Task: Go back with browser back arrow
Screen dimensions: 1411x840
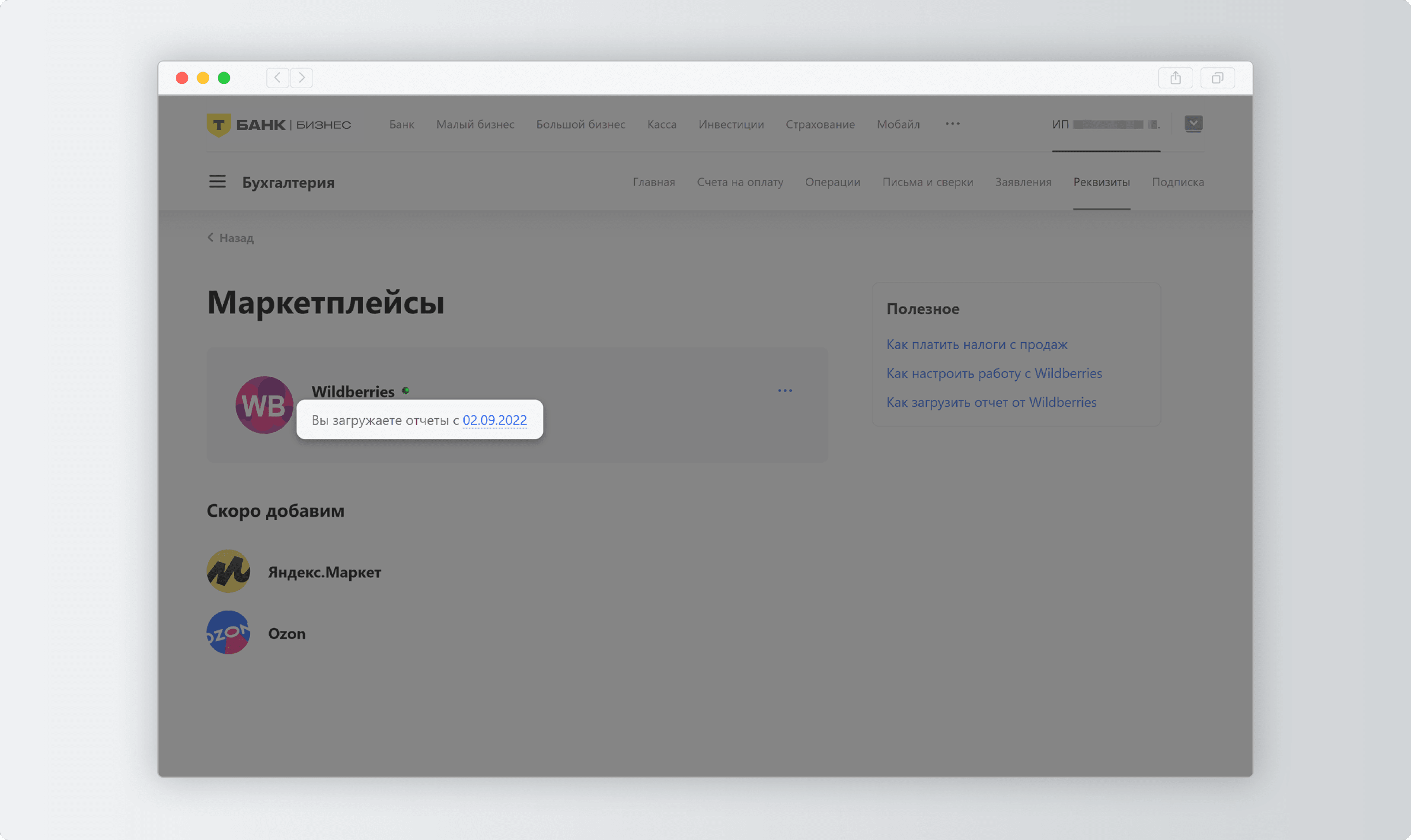Action: point(278,77)
